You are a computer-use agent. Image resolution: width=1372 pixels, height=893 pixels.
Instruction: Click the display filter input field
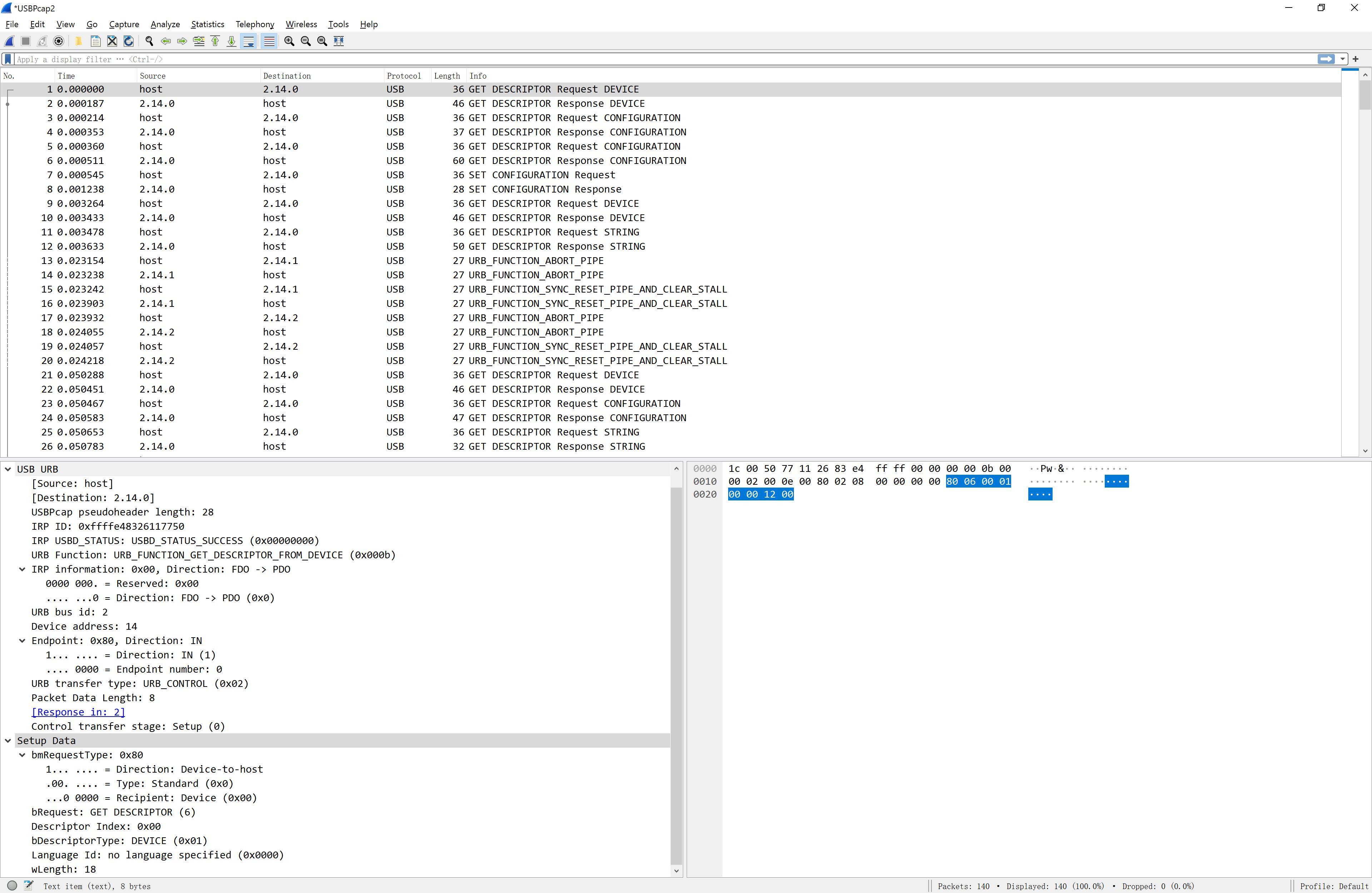pyautogui.click(x=634, y=59)
